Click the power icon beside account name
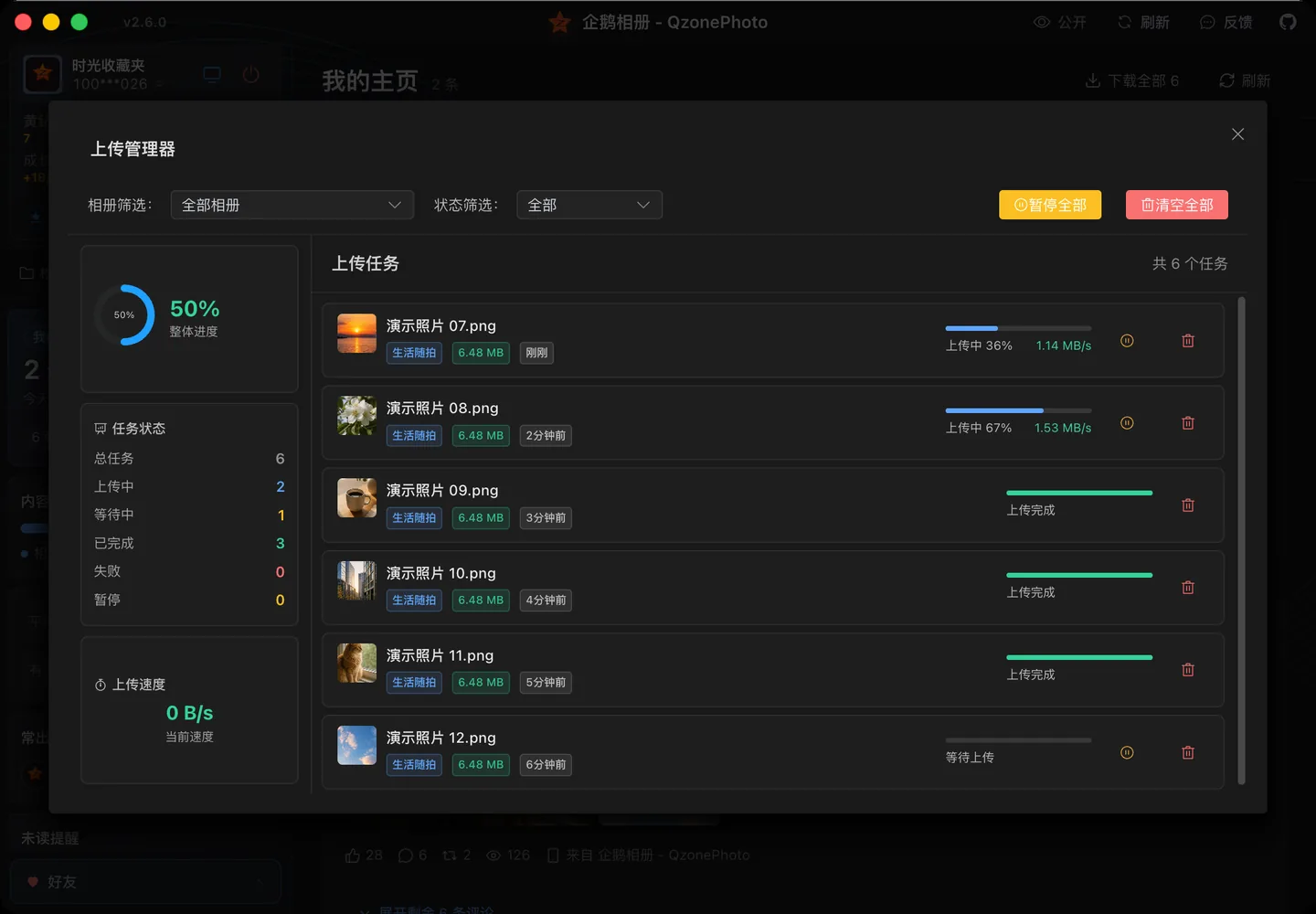 click(x=251, y=75)
